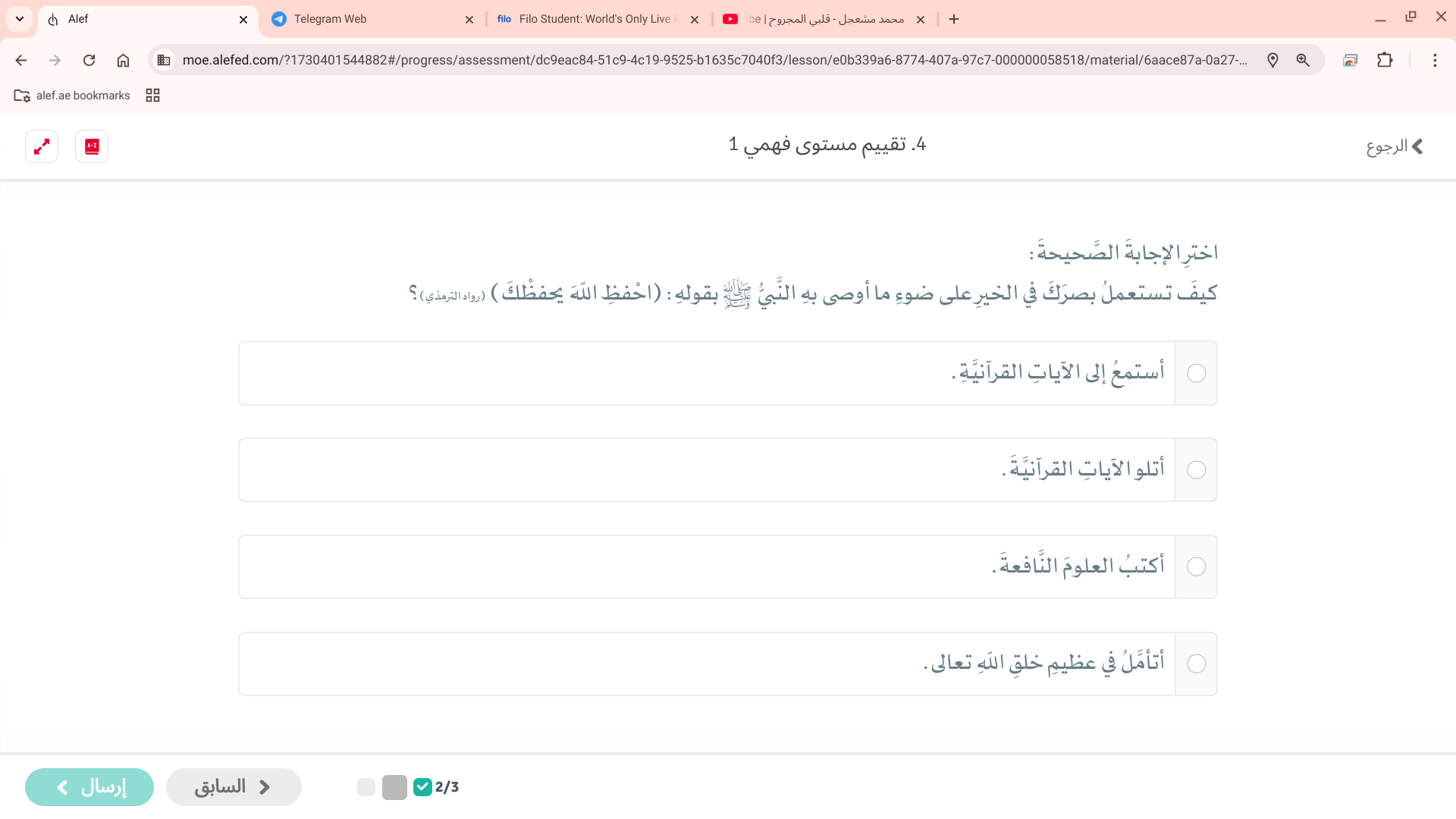
Task: Open the Chrome three-dot menu
Action: 1435,60
